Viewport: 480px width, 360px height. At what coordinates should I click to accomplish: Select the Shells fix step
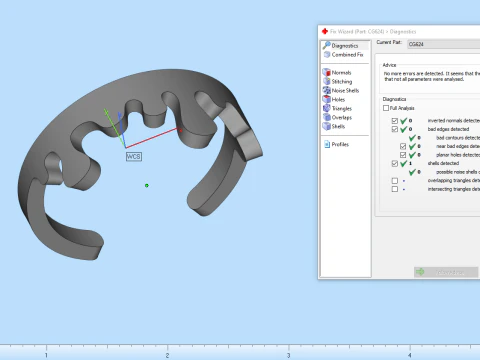tap(334, 126)
